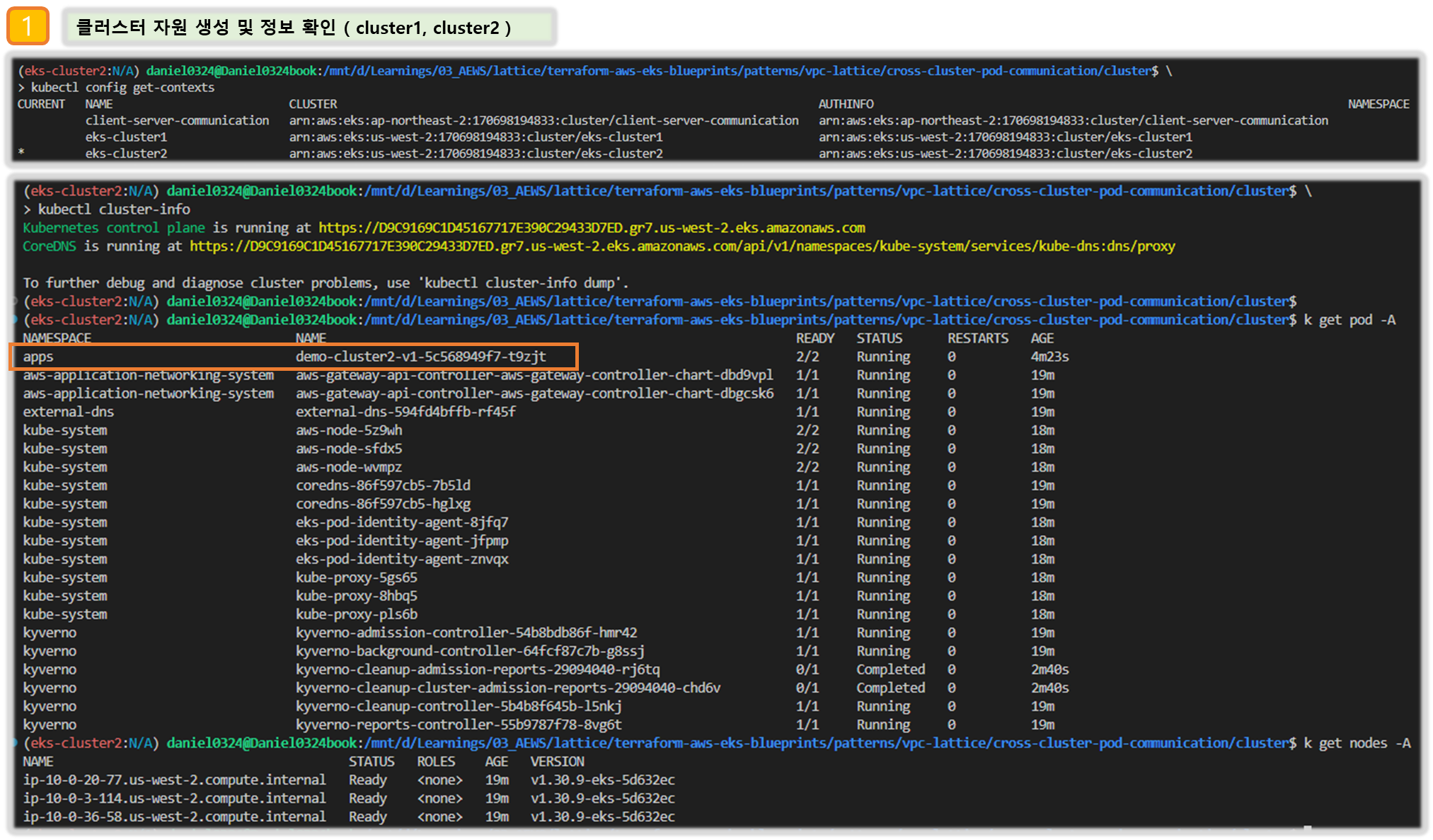The width and height of the screenshot is (1433, 840).
Task: Click 'Completed' status of the rj6tq pod
Action: [890, 669]
